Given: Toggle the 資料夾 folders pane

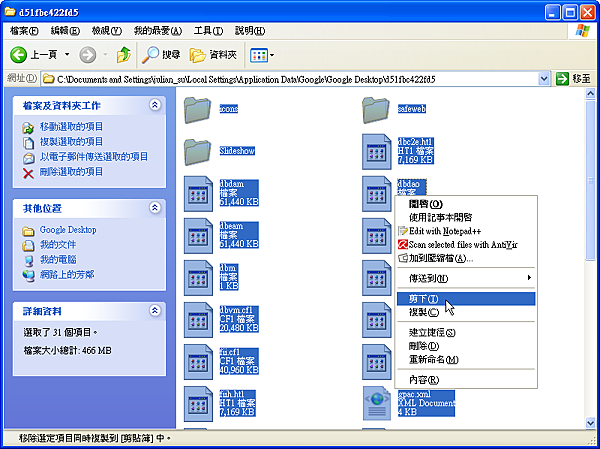Looking at the screenshot, I should tap(213, 55).
